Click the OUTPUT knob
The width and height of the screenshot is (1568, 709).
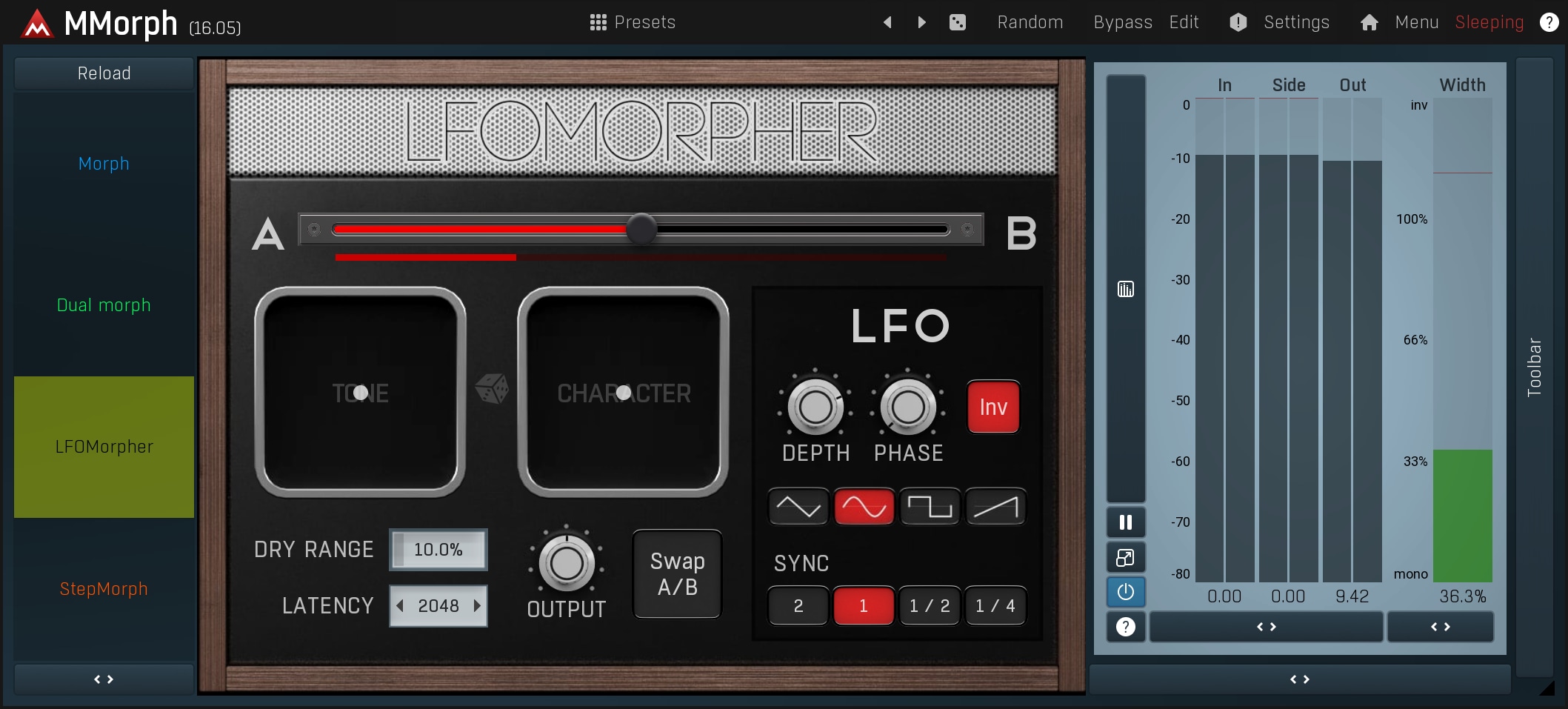567,564
